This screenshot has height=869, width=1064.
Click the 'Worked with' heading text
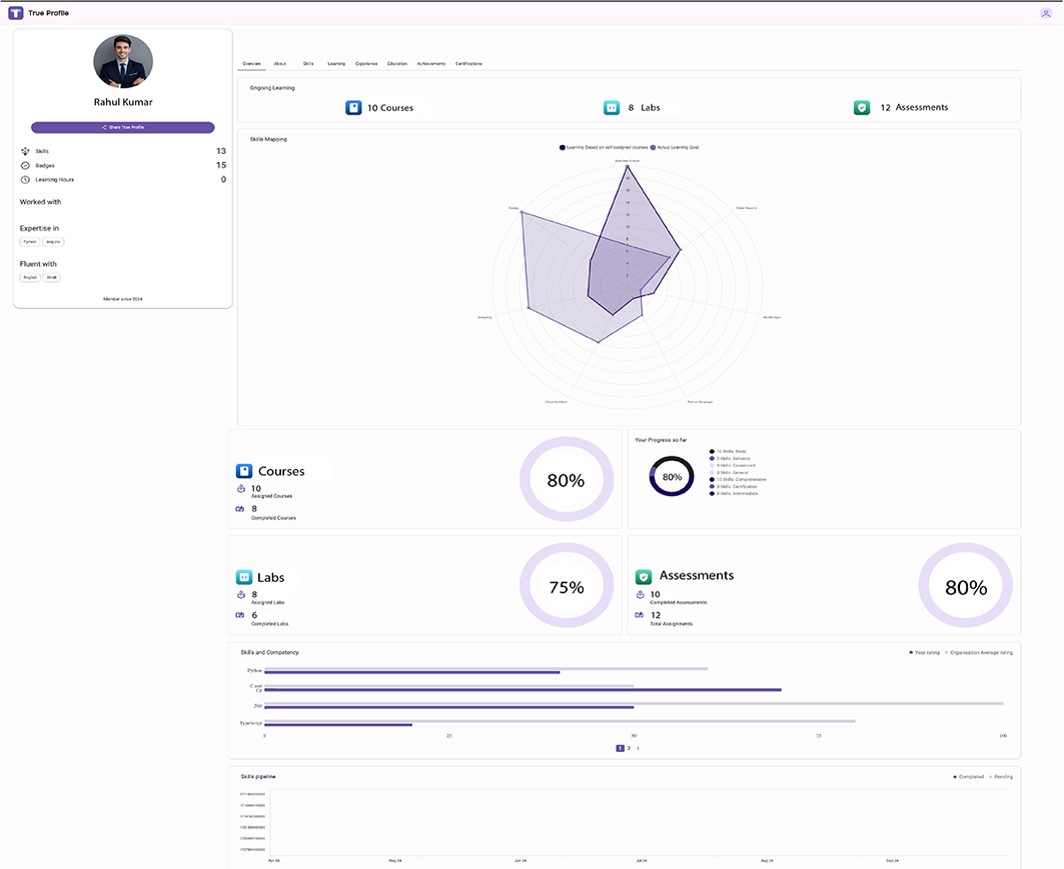(x=40, y=202)
